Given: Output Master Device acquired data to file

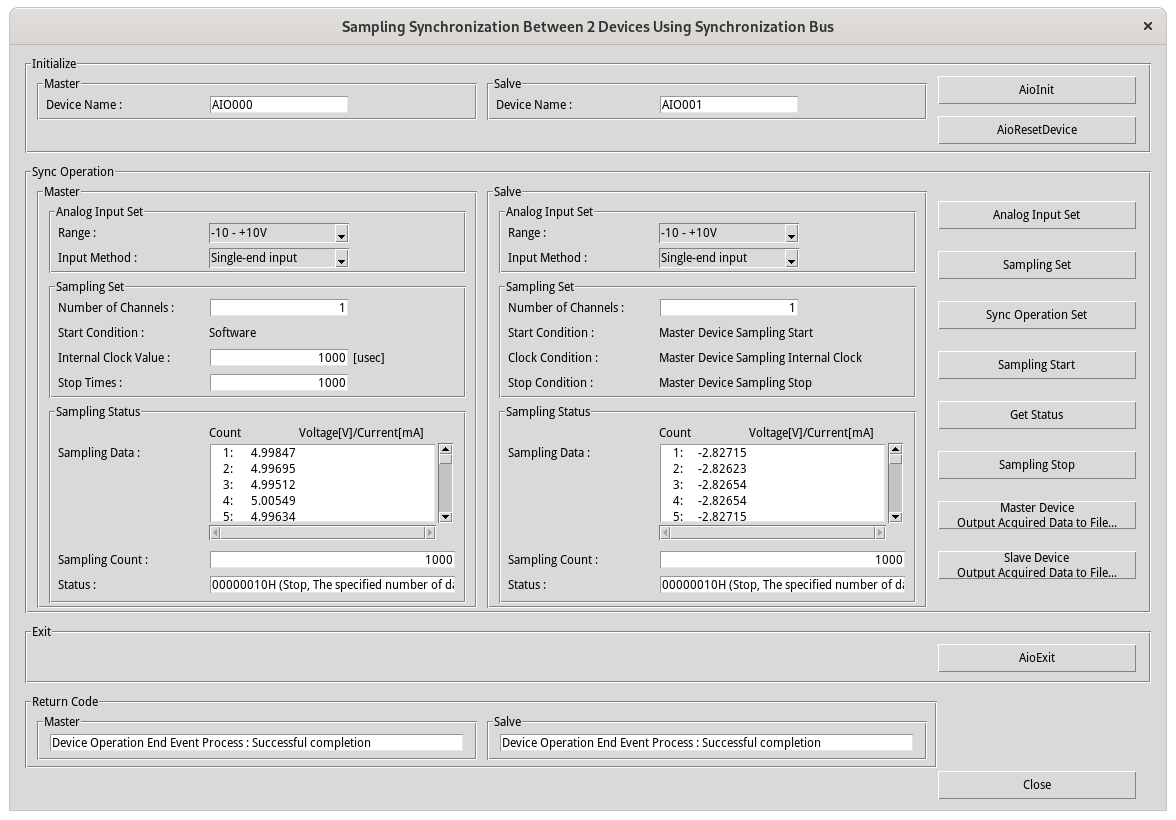Looking at the screenshot, I should [1036, 515].
